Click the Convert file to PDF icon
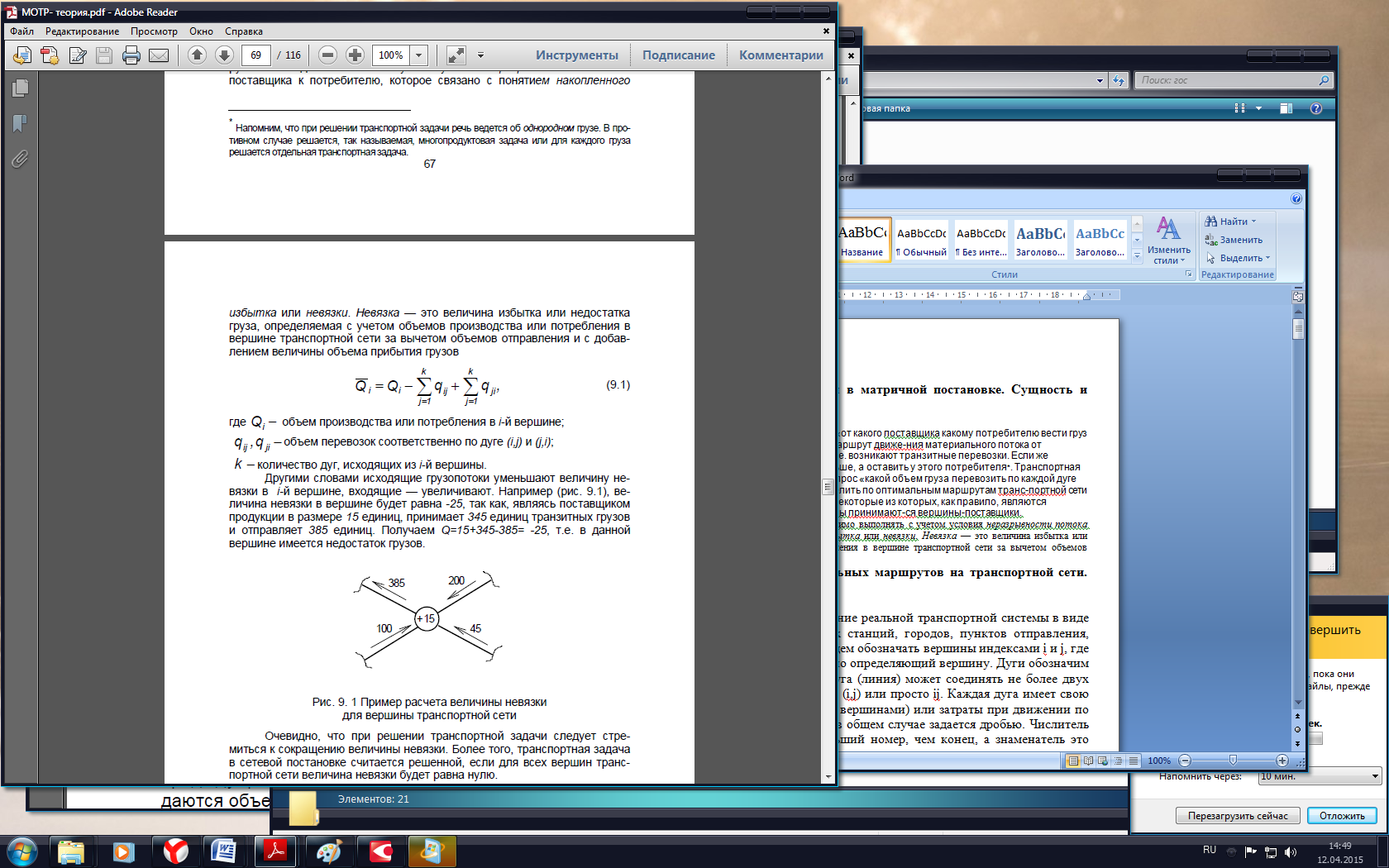The height and width of the screenshot is (868, 1389). coord(50,55)
